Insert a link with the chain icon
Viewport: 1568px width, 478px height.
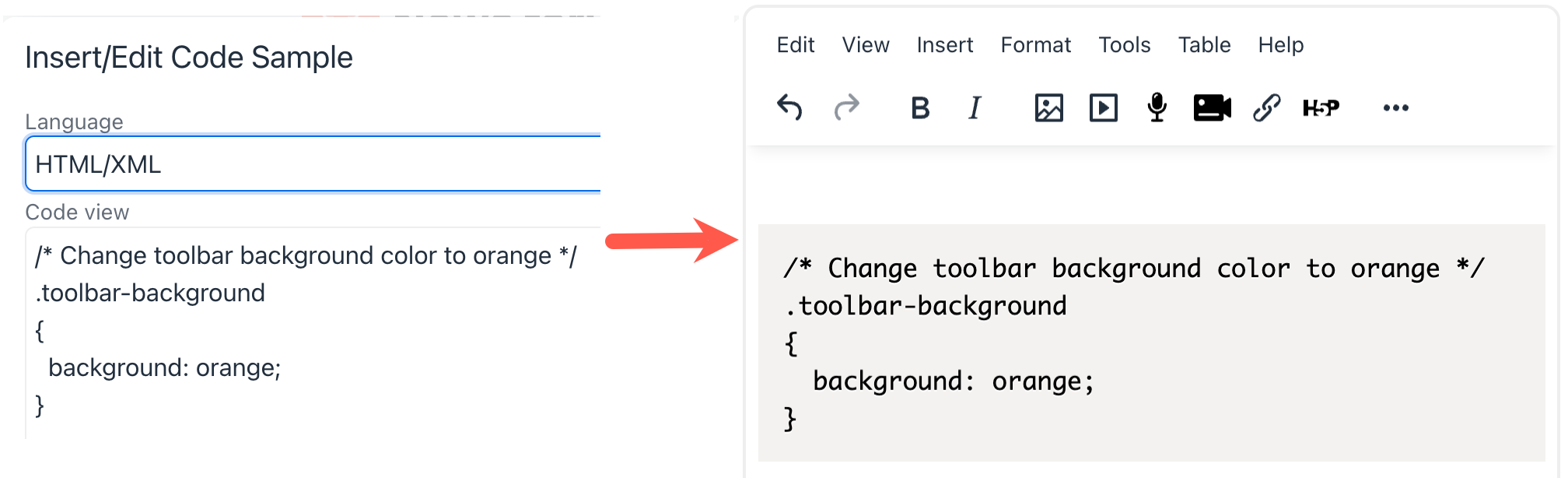[x=1266, y=107]
